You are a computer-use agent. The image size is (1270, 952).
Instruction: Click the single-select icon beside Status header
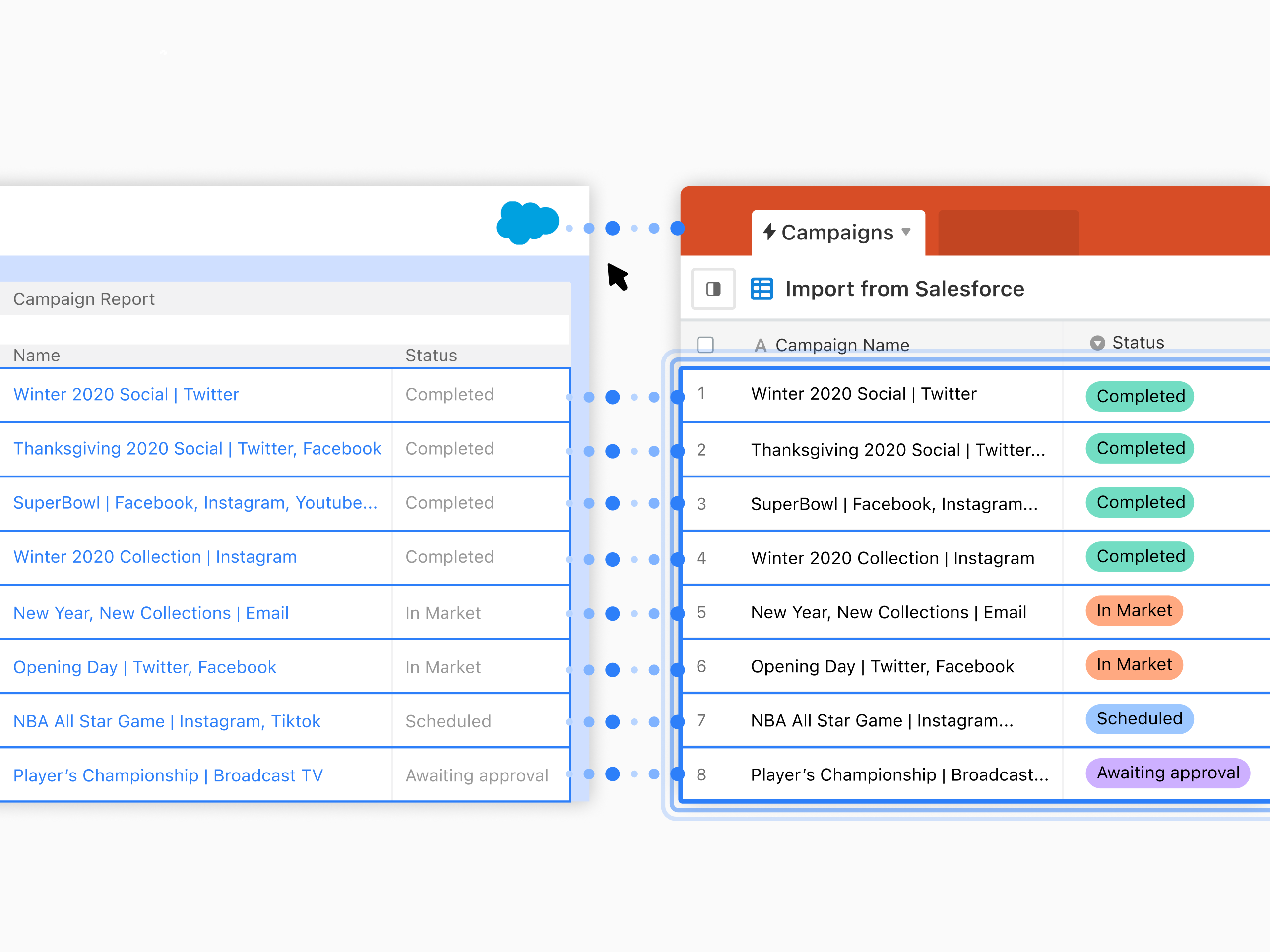pyautogui.click(x=1097, y=343)
